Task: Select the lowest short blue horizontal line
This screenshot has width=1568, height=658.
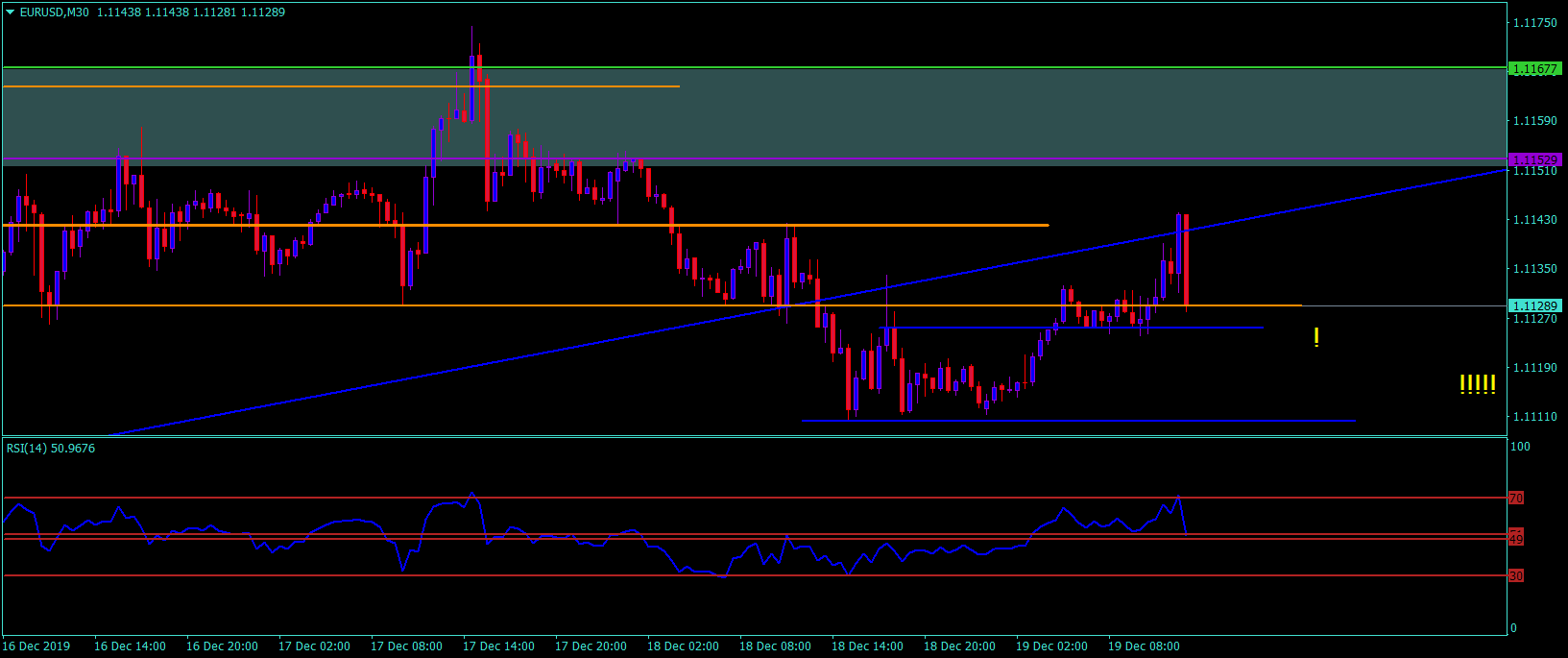Action: [1078, 421]
